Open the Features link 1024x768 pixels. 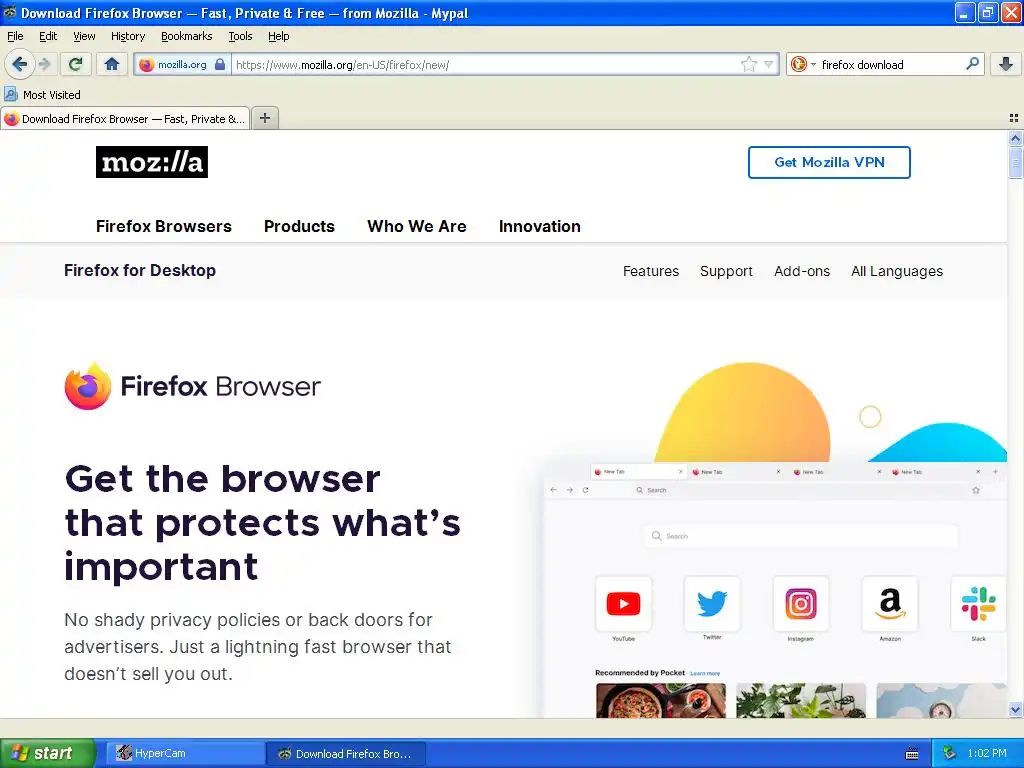[x=650, y=271]
